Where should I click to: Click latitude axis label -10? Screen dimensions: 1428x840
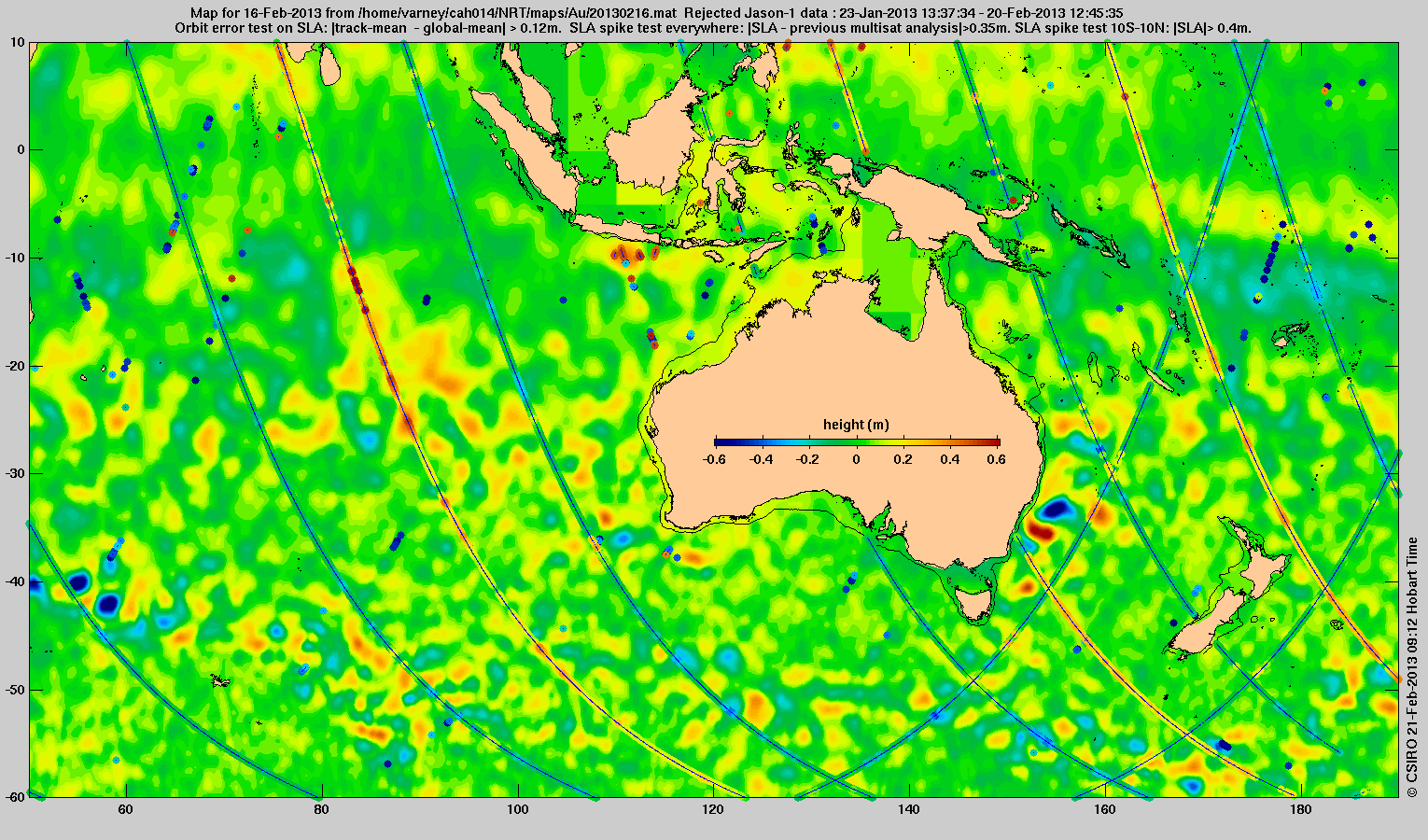coord(15,258)
